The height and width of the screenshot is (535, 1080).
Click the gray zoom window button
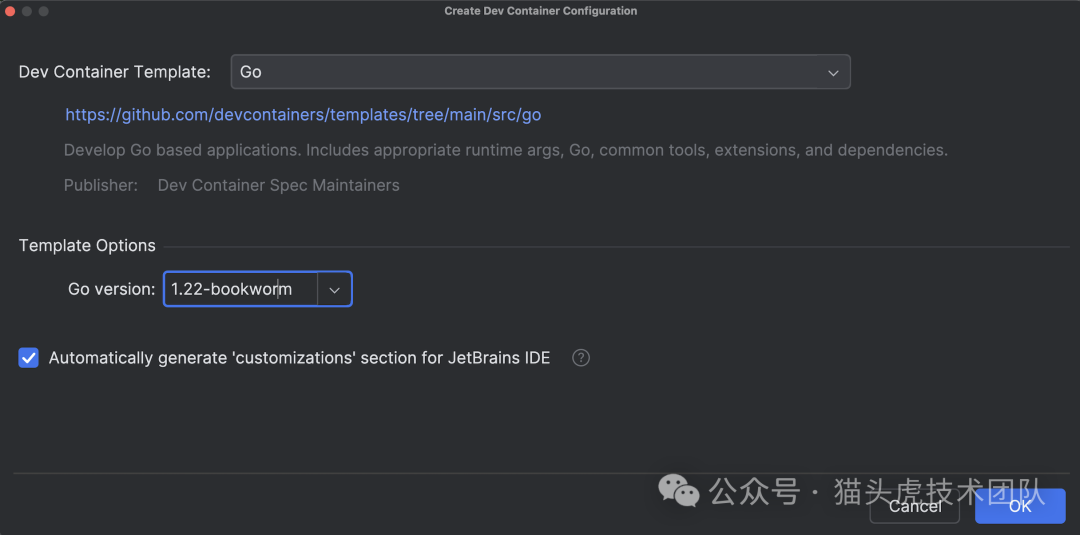44,11
